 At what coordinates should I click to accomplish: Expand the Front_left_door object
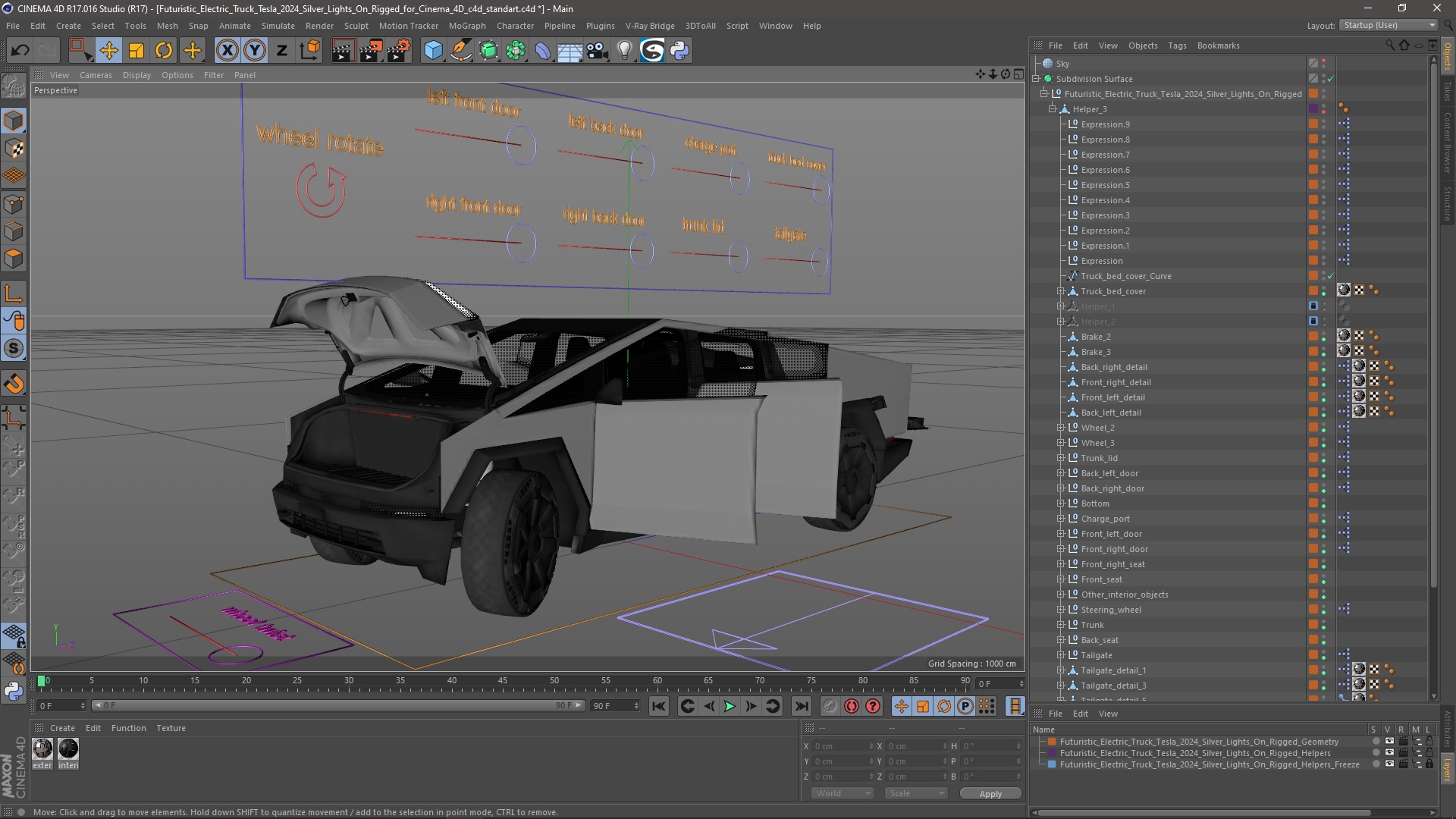click(x=1061, y=534)
